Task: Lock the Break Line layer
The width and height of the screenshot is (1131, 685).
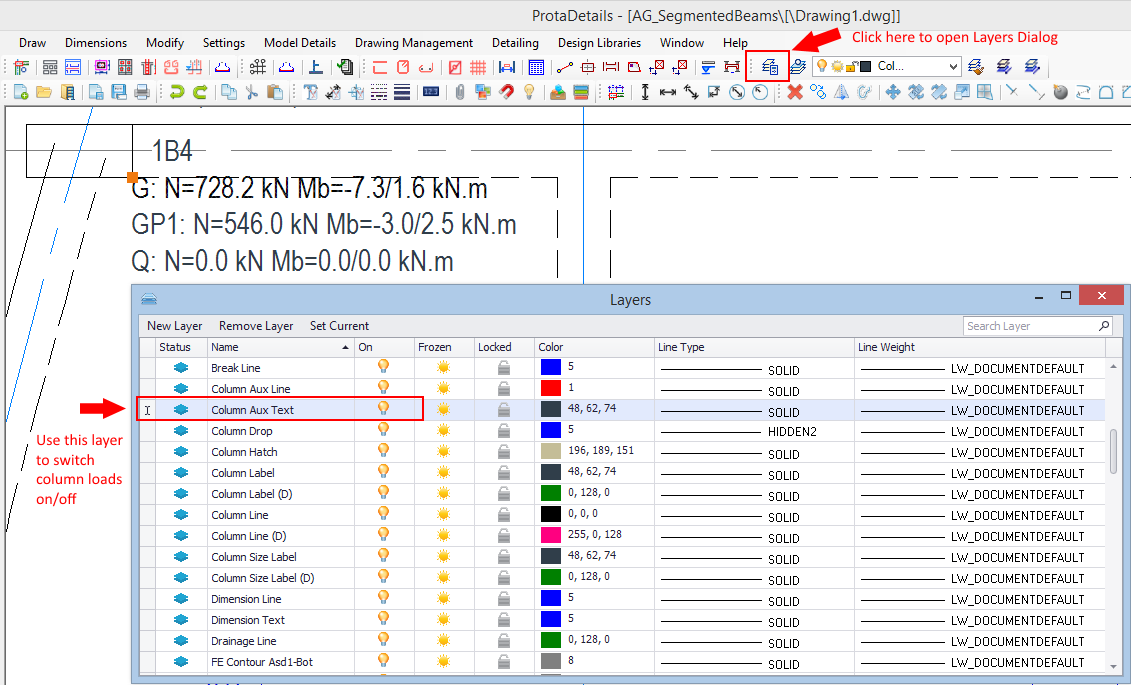Action: (x=504, y=368)
